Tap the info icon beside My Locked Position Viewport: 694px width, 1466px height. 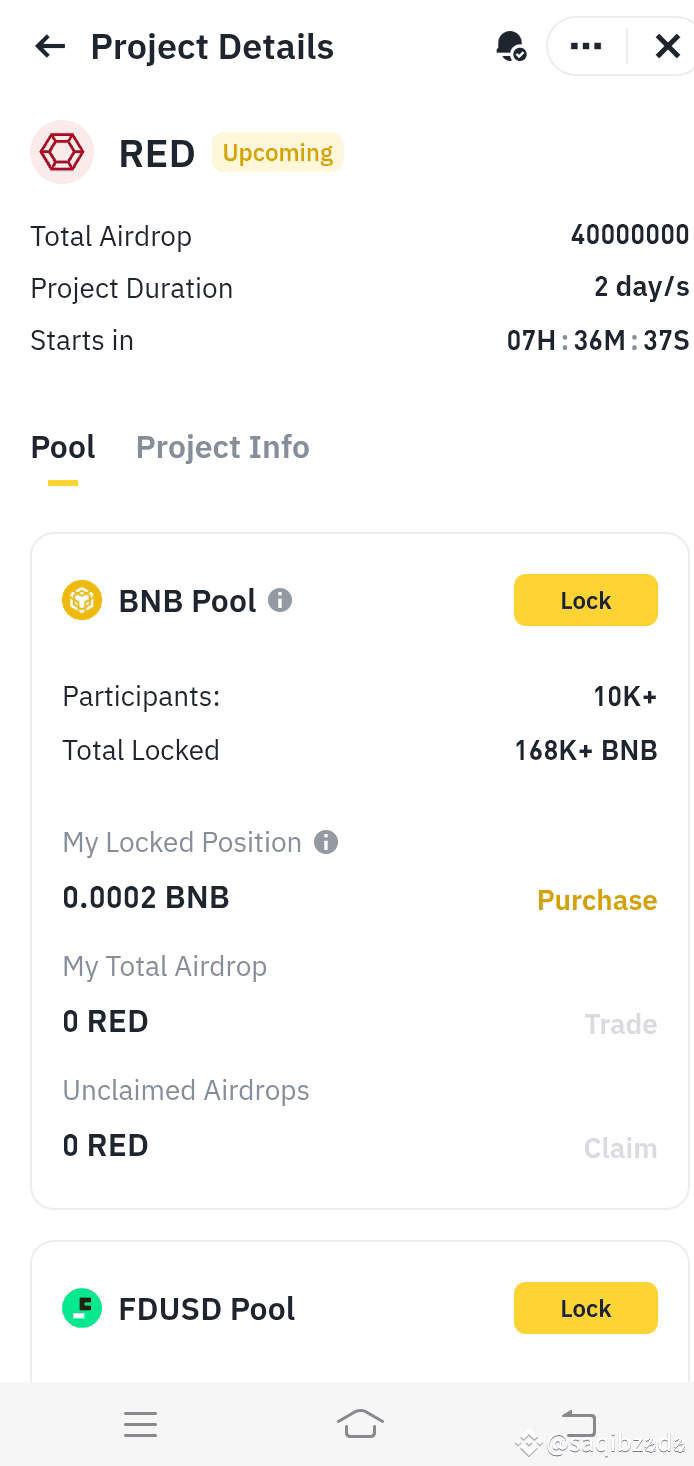click(325, 842)
